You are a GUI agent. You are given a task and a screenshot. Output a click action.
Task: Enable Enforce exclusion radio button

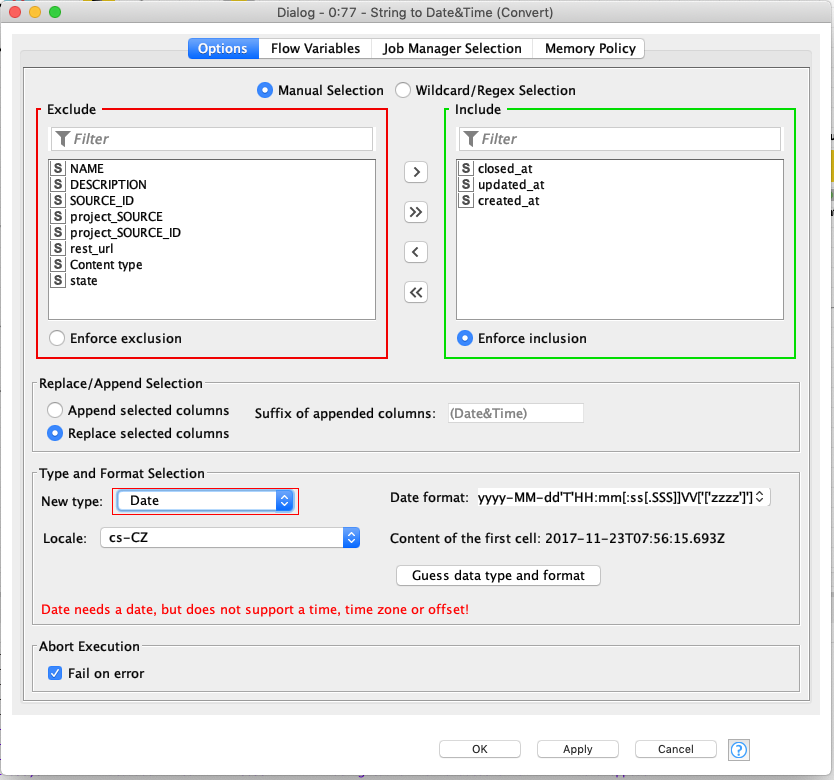(x=56, y=338)
